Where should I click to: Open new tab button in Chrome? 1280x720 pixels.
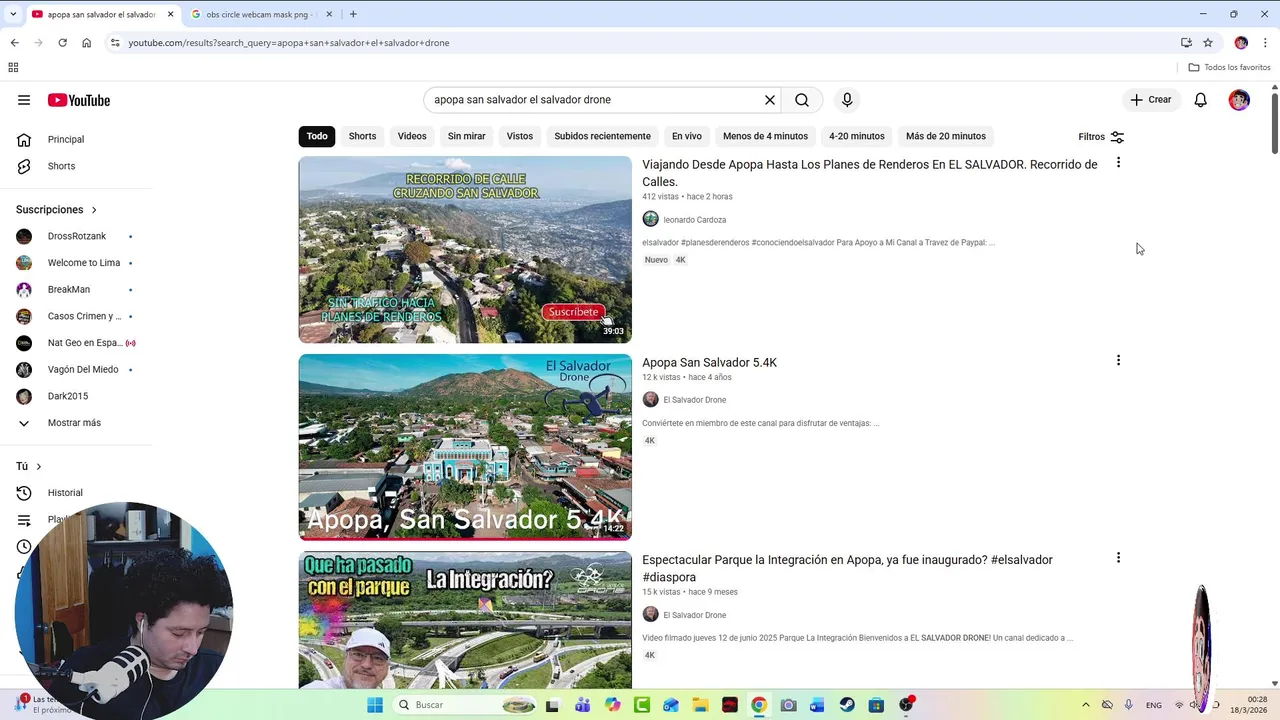[x=353, y=14]
